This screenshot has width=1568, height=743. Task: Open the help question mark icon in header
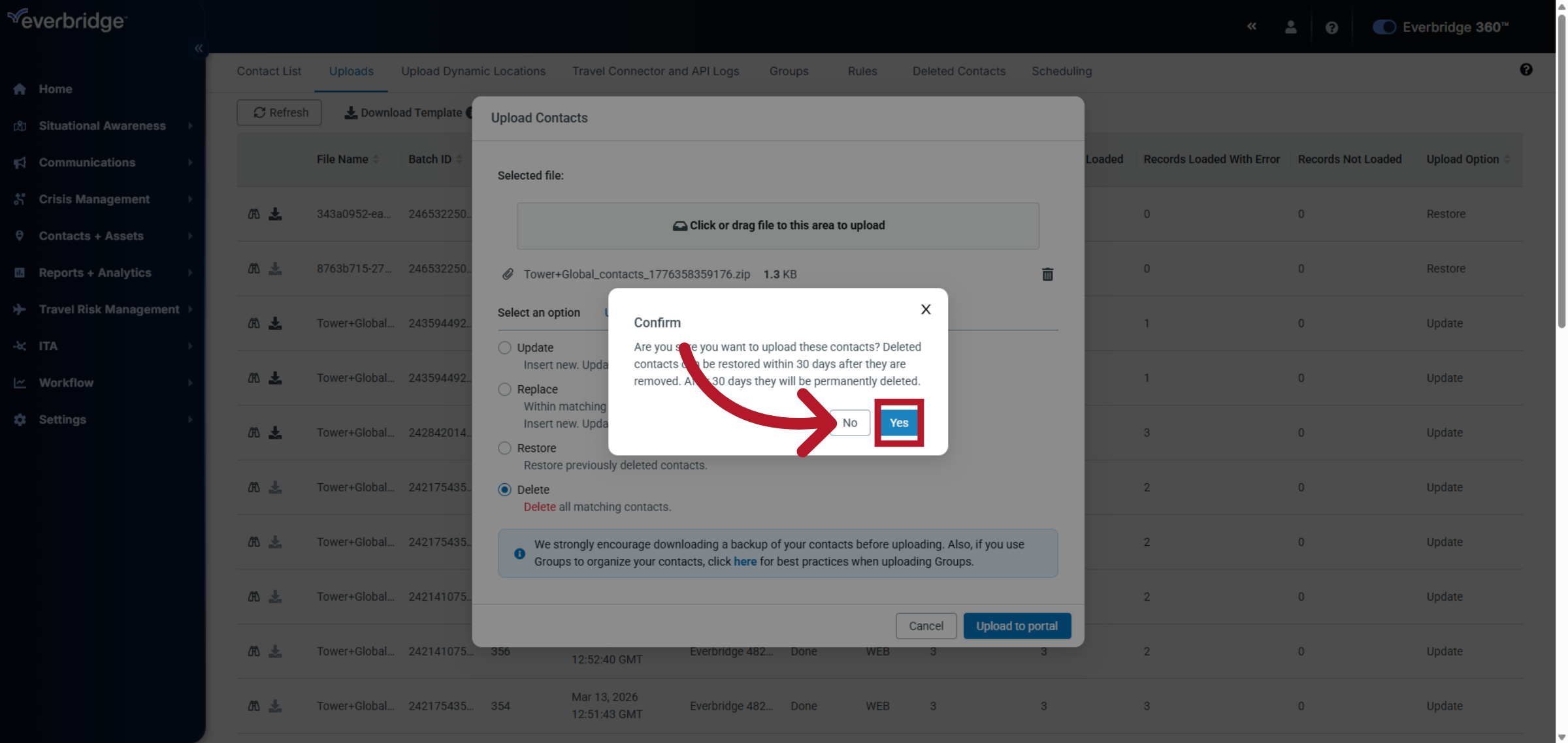point(1331,27)
